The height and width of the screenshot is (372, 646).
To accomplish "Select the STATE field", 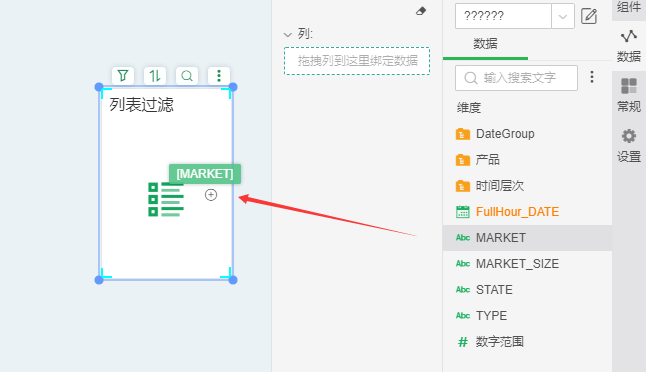I will tap(494, 290).
